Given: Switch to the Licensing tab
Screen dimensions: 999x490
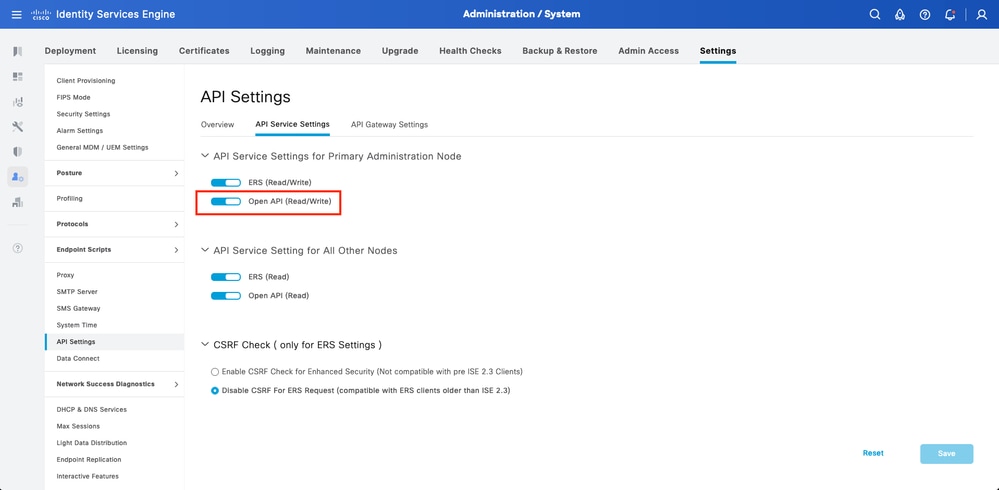Looking at the screenshot, I should click(x=137, y=51).
